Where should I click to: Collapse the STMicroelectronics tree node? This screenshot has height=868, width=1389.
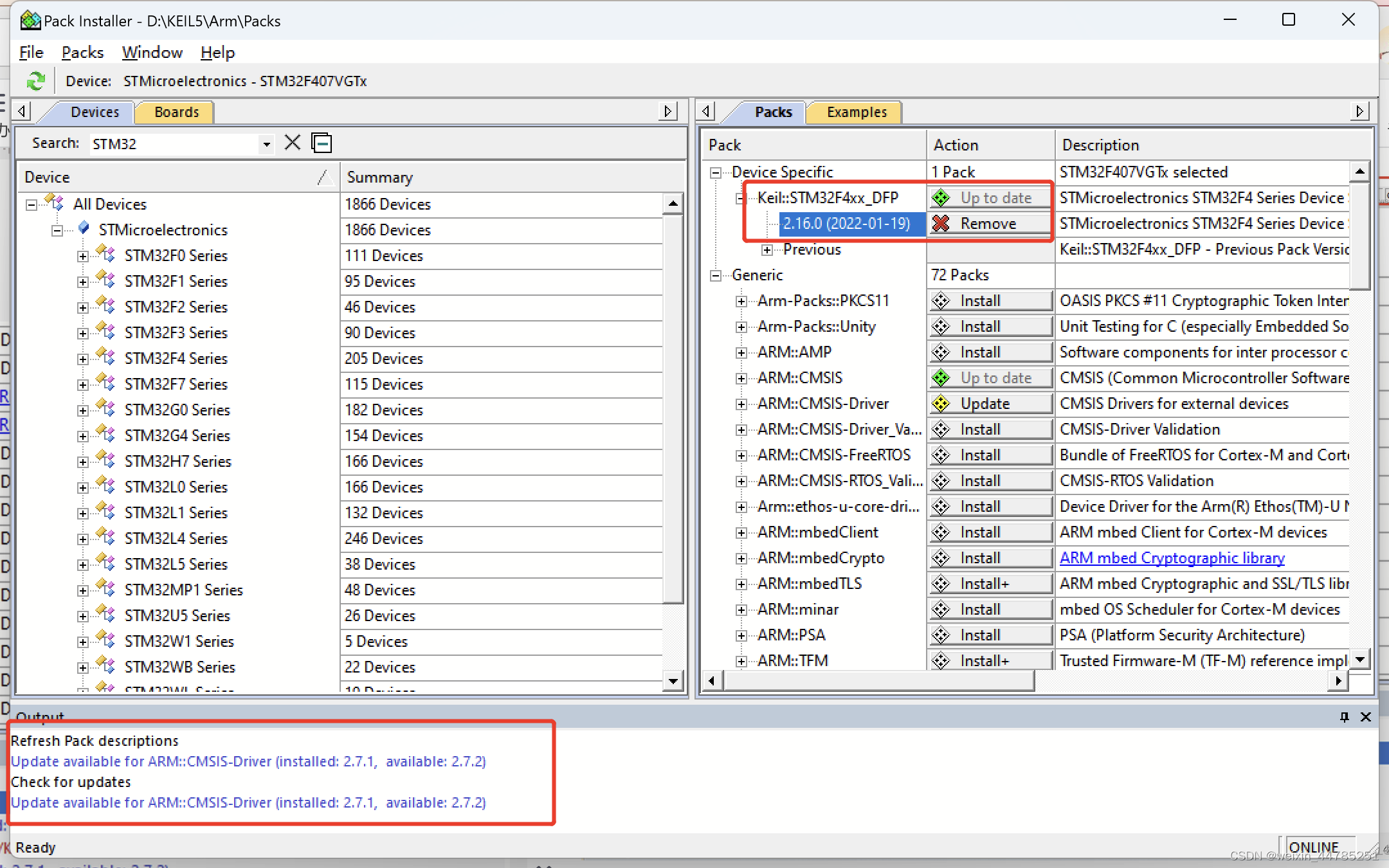point(57,230)
